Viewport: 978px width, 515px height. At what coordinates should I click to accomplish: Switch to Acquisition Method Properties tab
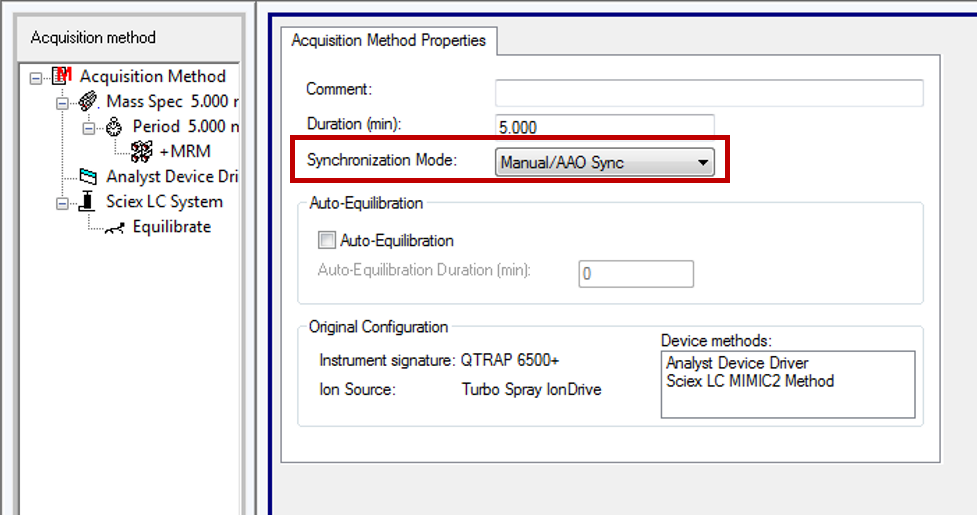[x=389, y=41]
